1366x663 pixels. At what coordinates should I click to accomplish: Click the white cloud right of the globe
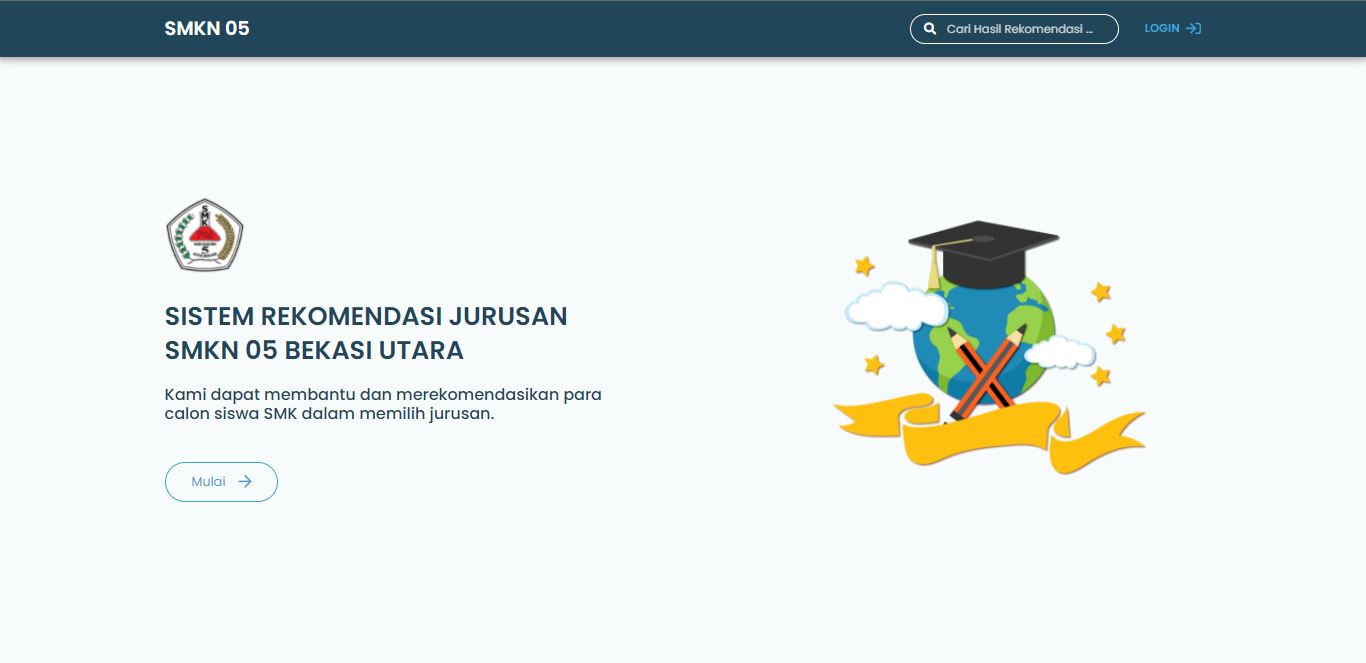(x=1062, y=352)
